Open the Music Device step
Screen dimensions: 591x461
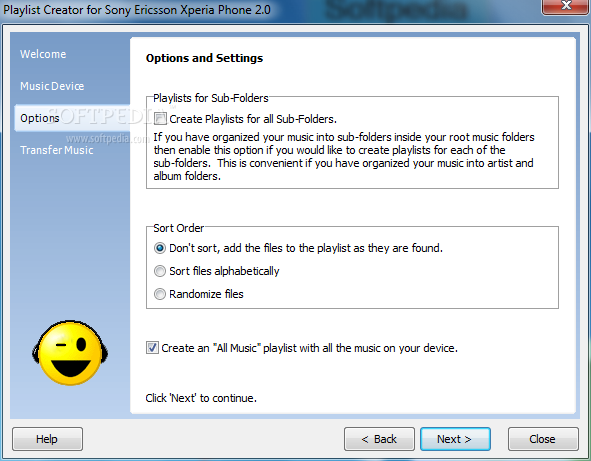coord(52,86)
